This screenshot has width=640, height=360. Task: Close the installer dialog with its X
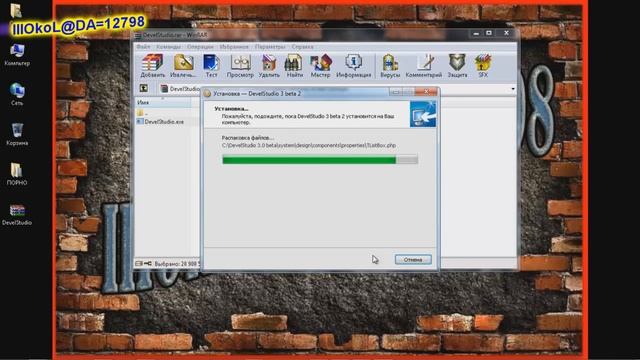(x=426, y=92)
